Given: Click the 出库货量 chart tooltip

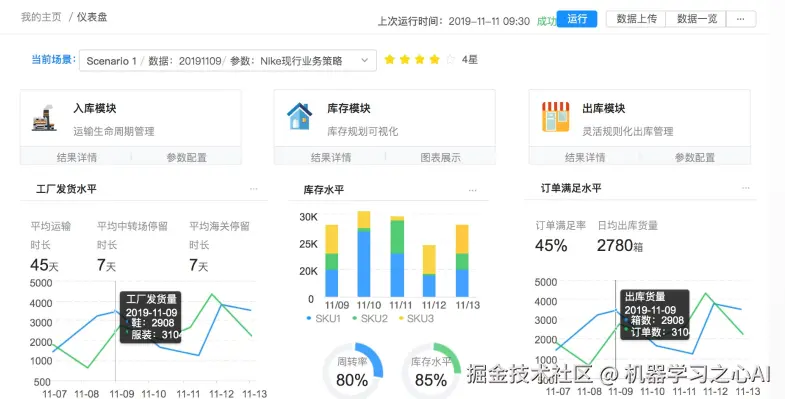Looking at the screenshot, I should (x=655, y=314).
